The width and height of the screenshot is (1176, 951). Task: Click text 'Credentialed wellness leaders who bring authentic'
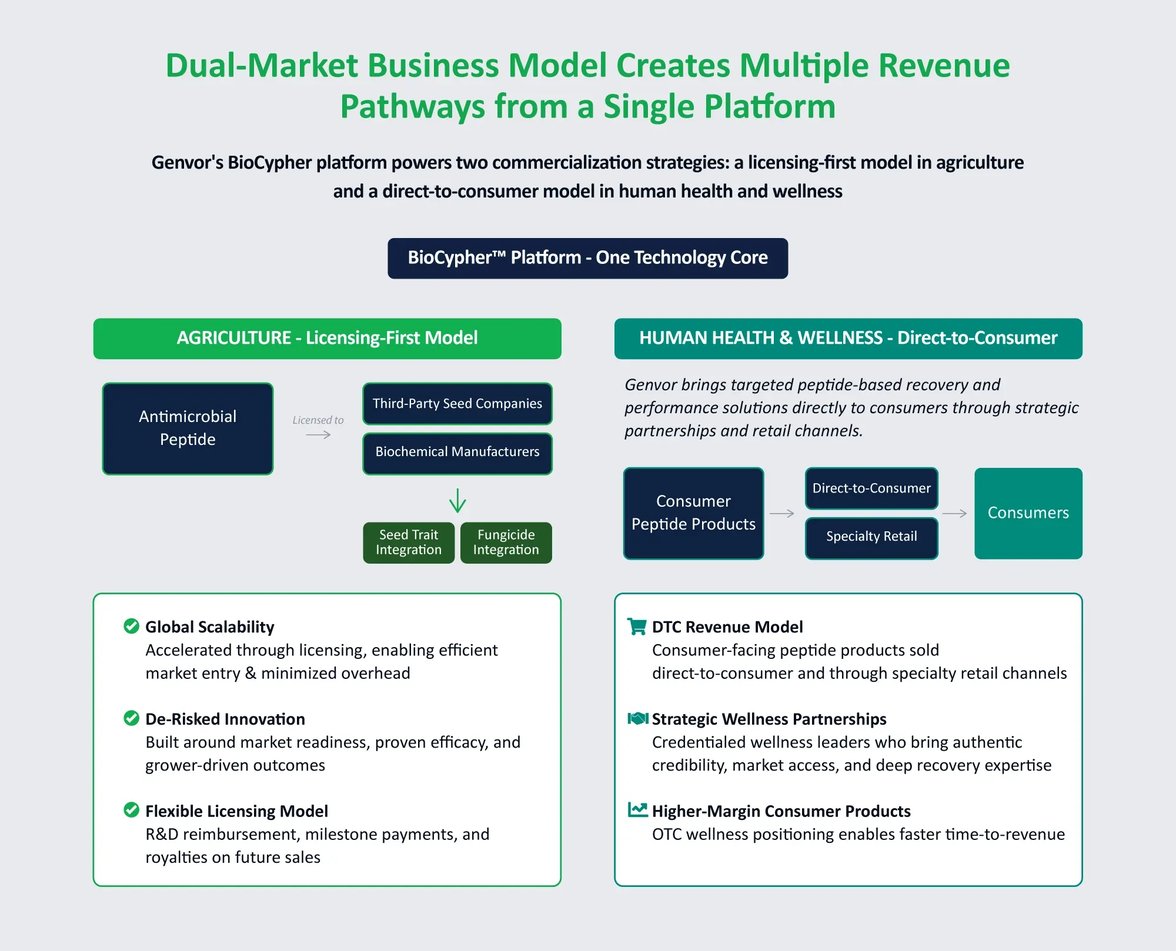(837, 742)
